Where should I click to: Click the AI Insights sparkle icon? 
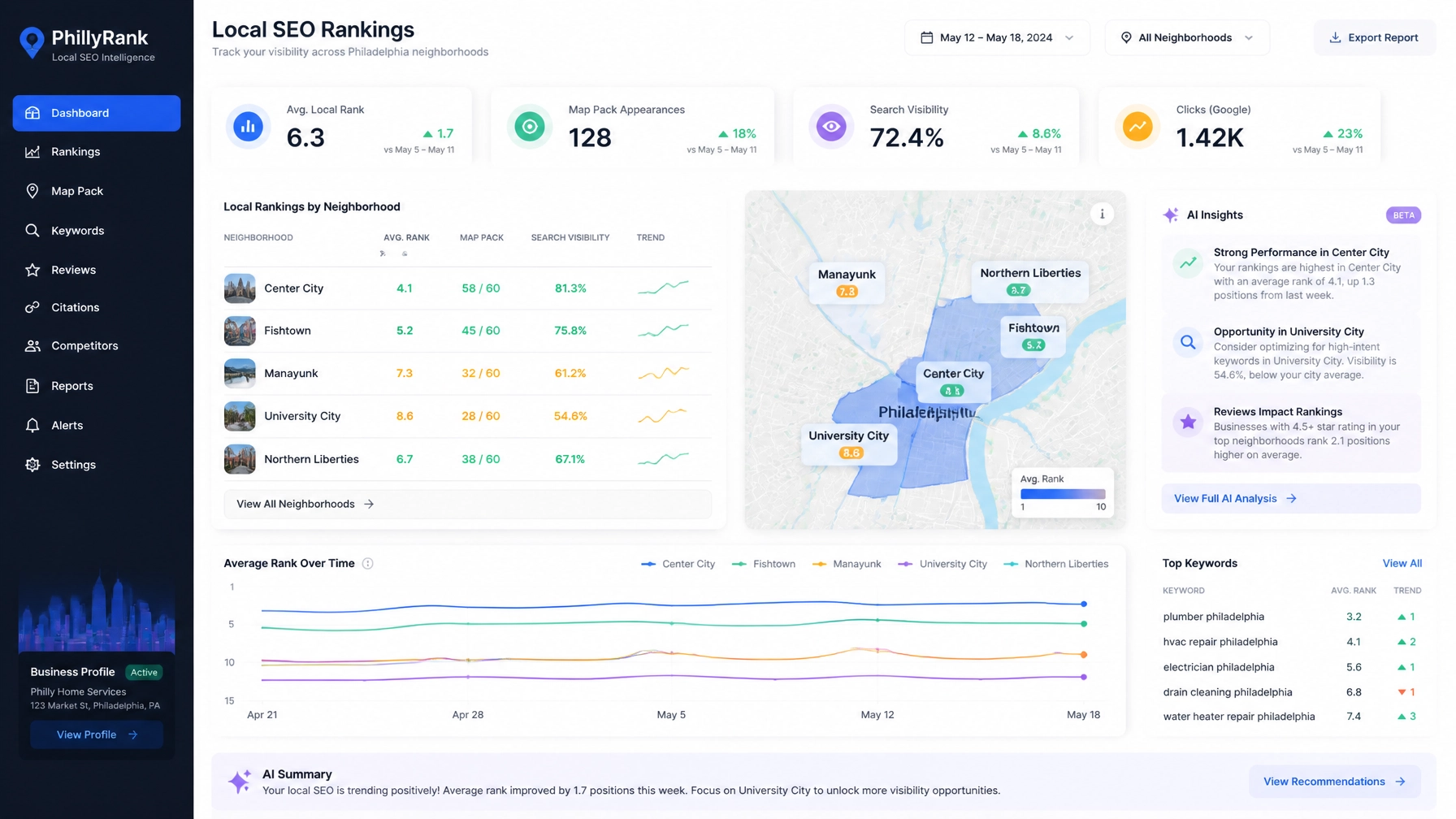pos(1171,215)
